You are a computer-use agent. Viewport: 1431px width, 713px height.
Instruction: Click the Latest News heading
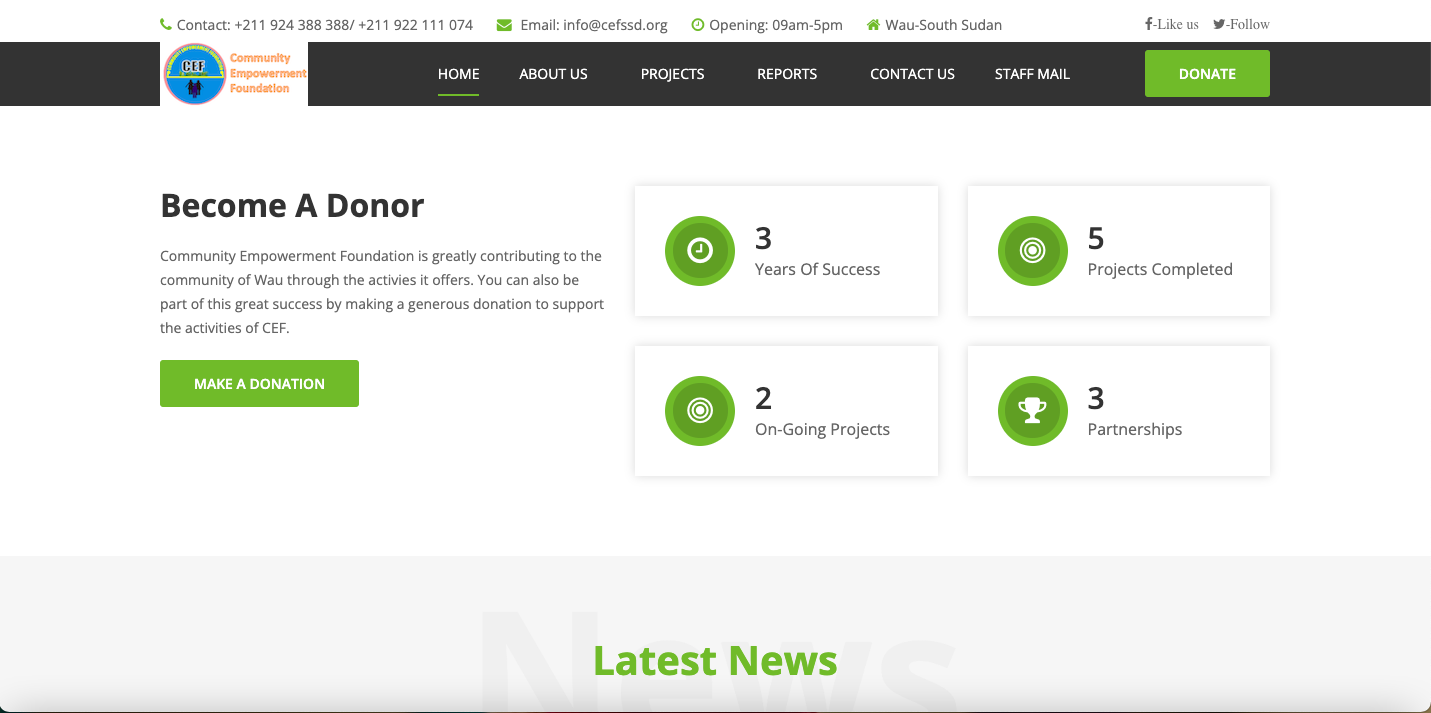point(715,660)
